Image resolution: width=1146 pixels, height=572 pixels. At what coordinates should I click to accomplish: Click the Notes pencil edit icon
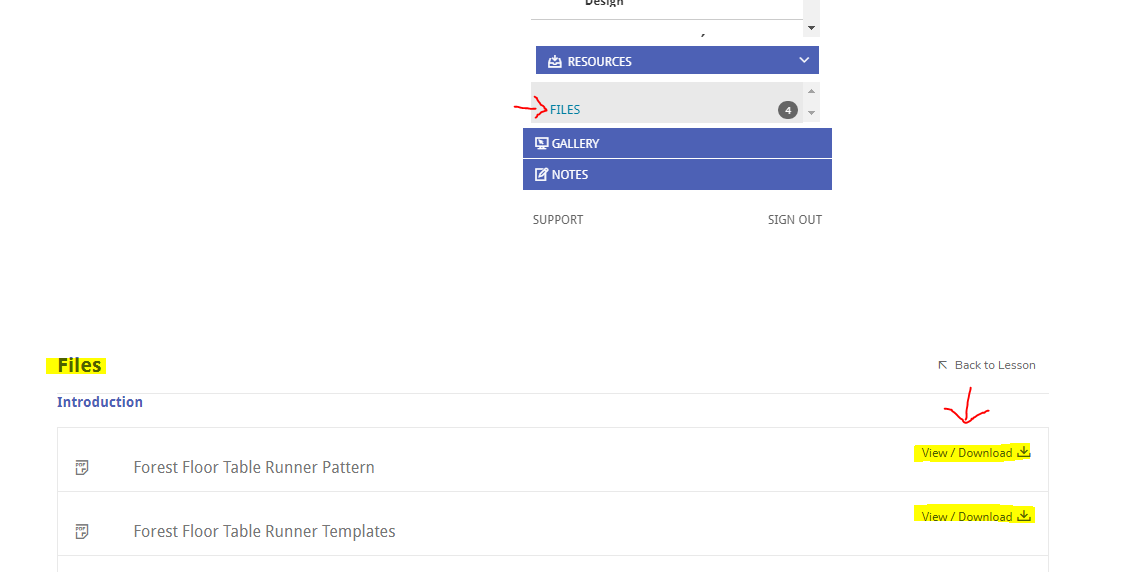click(542, 175)
